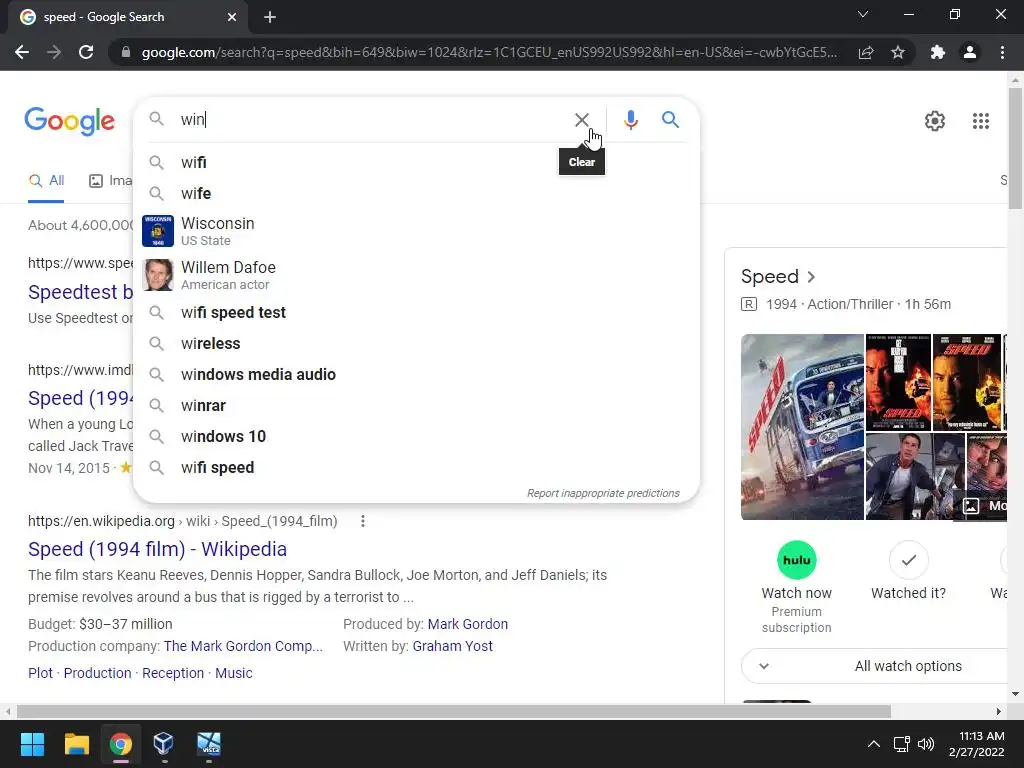Select the "wifi" suggestion
This screenshot has width=1024, height=768.
pos(416,163)
